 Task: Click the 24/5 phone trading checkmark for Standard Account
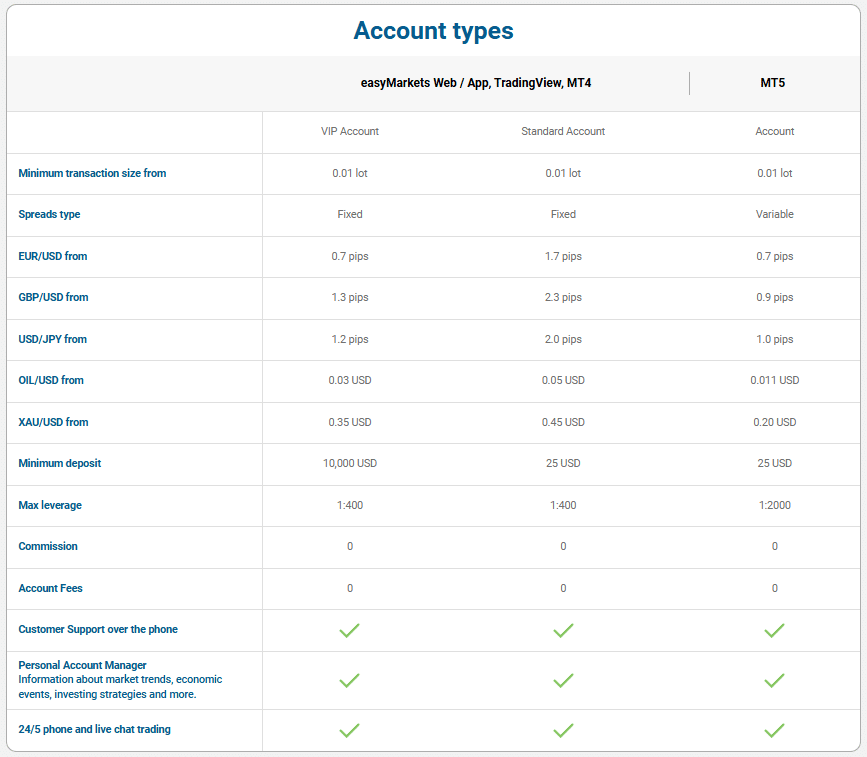point(563,730)
